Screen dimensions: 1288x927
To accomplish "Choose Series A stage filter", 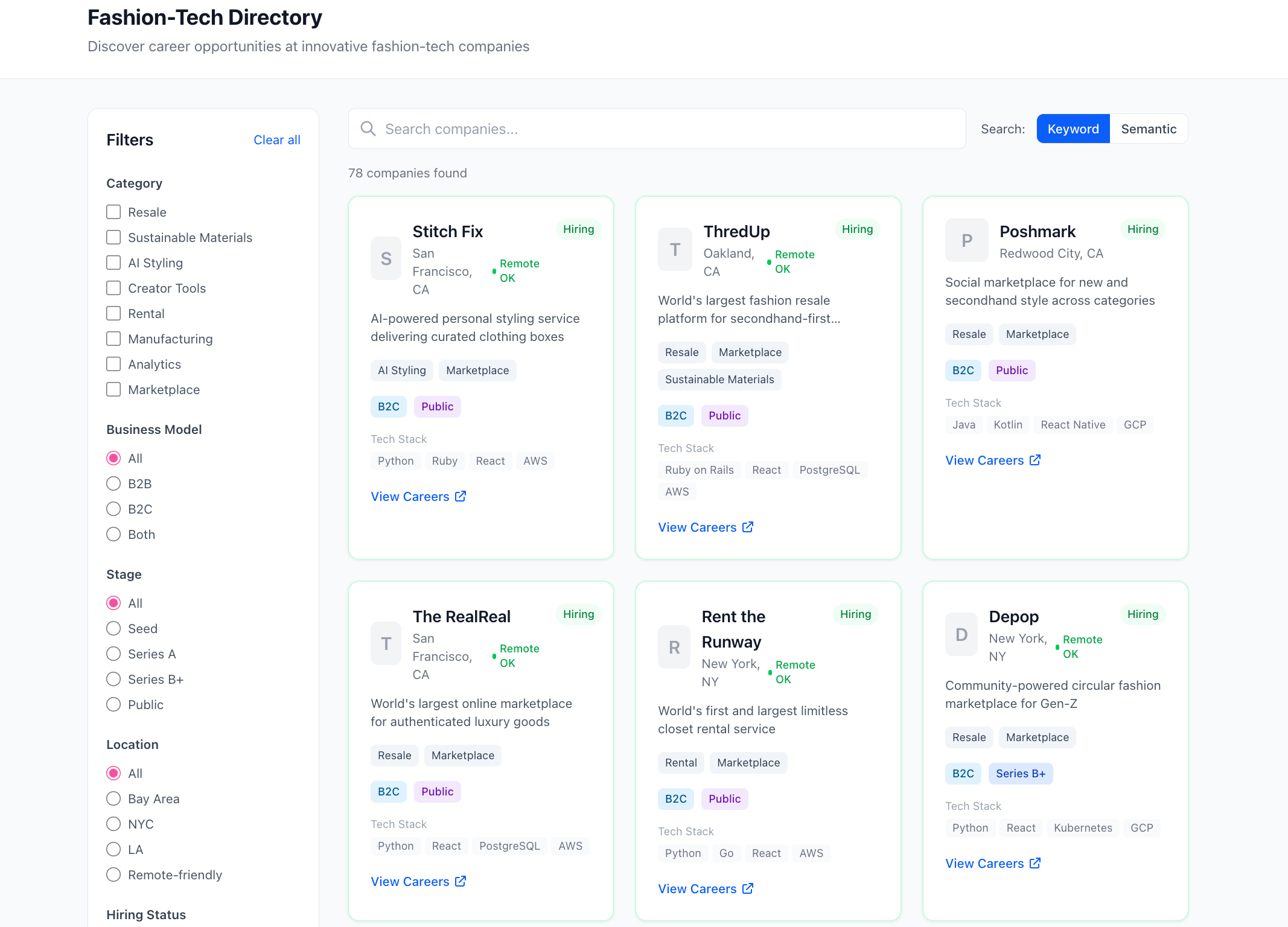I will pos(113,654).
